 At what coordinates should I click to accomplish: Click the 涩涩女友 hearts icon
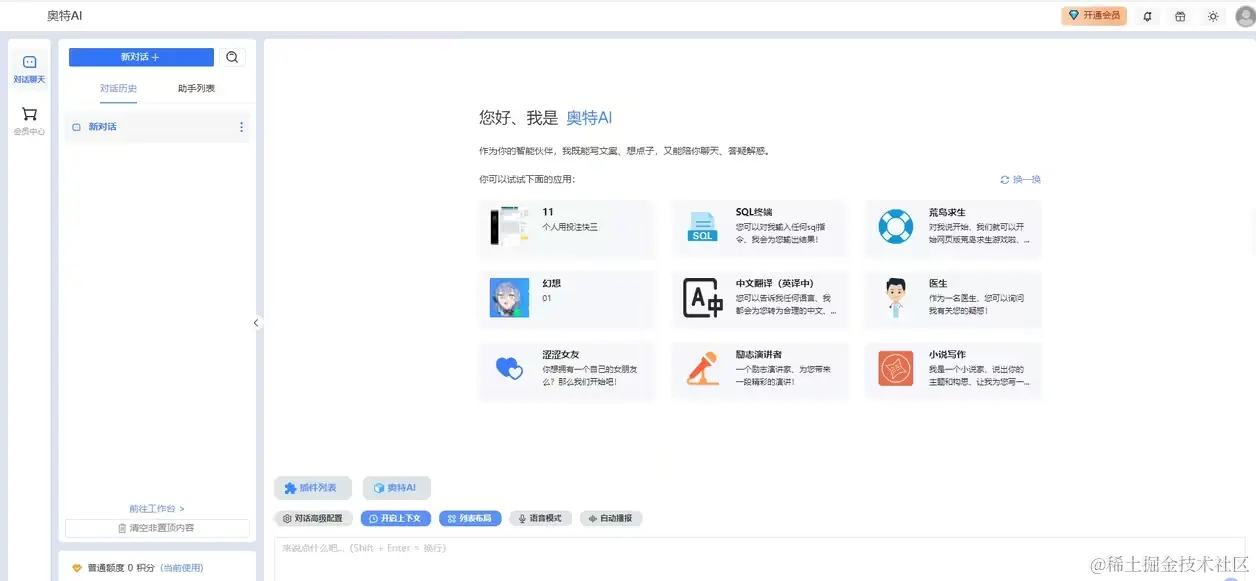[x=510, y=369]
